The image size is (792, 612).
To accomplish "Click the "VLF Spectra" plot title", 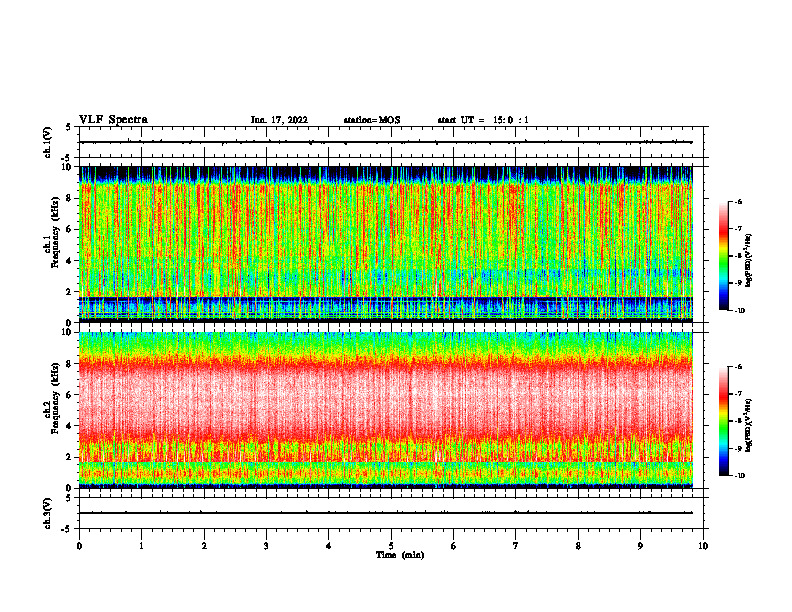I will click(x=113, y=120).
